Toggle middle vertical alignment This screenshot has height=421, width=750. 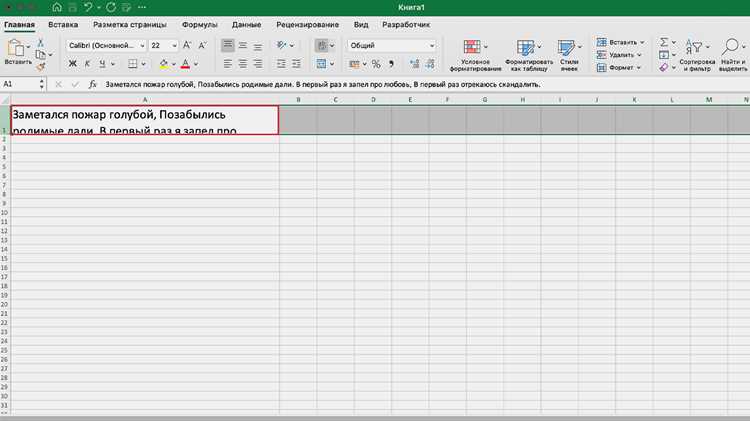pos(243,45)
